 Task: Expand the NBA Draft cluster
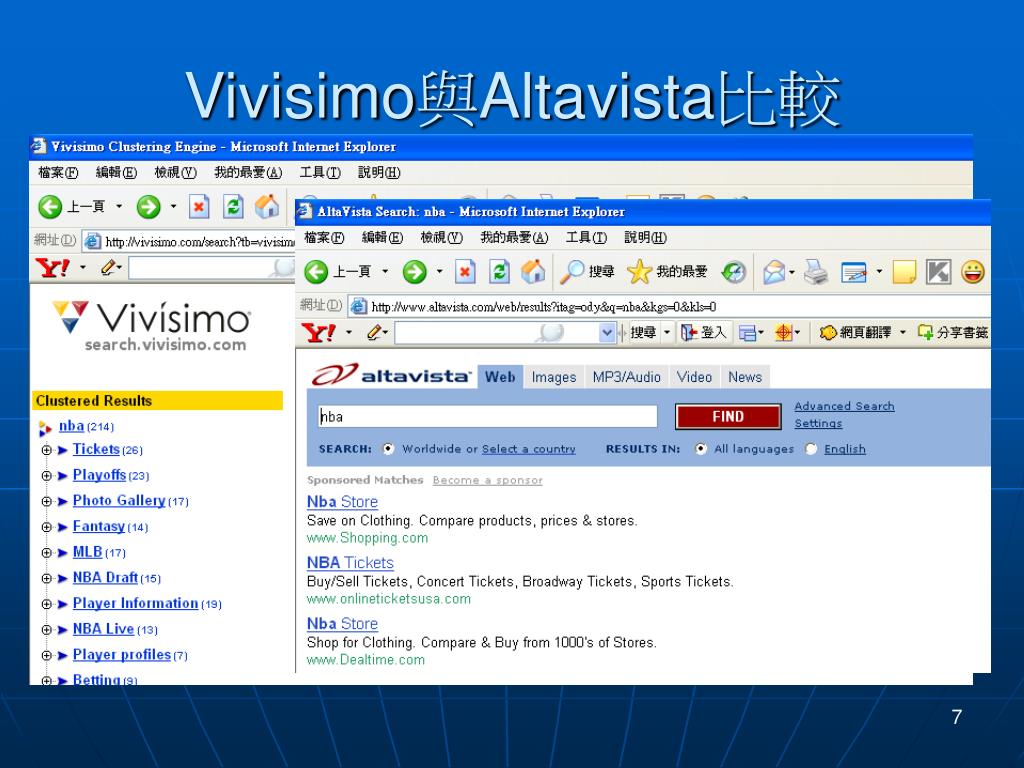(46, 579)
